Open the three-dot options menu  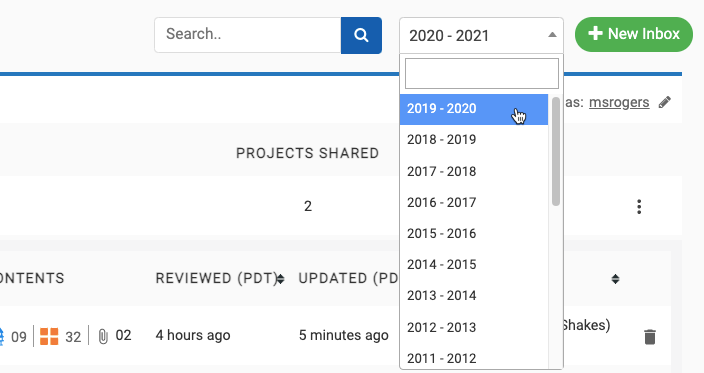(639, 206)
